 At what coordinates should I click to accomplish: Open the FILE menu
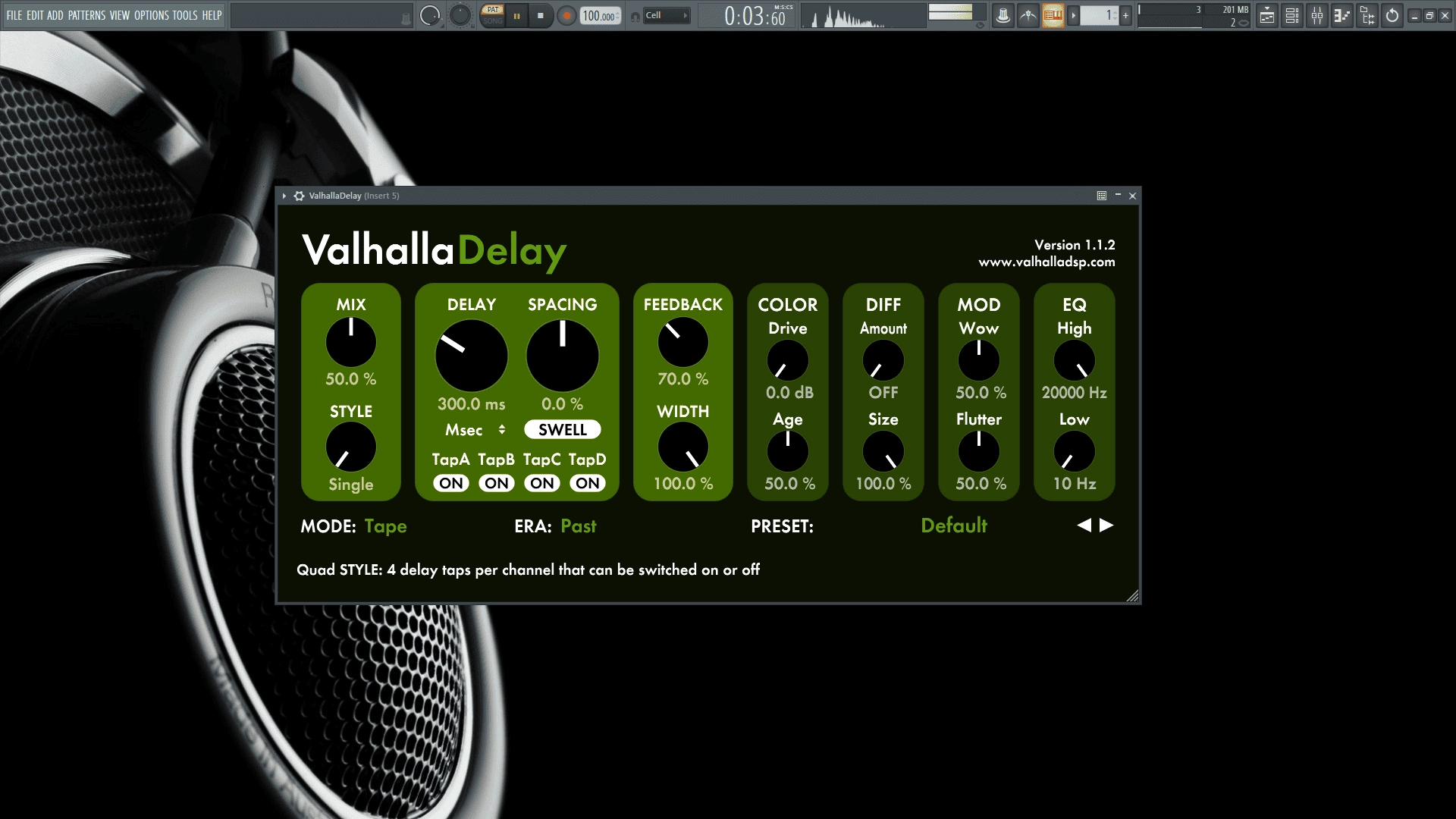coord(14,15)
